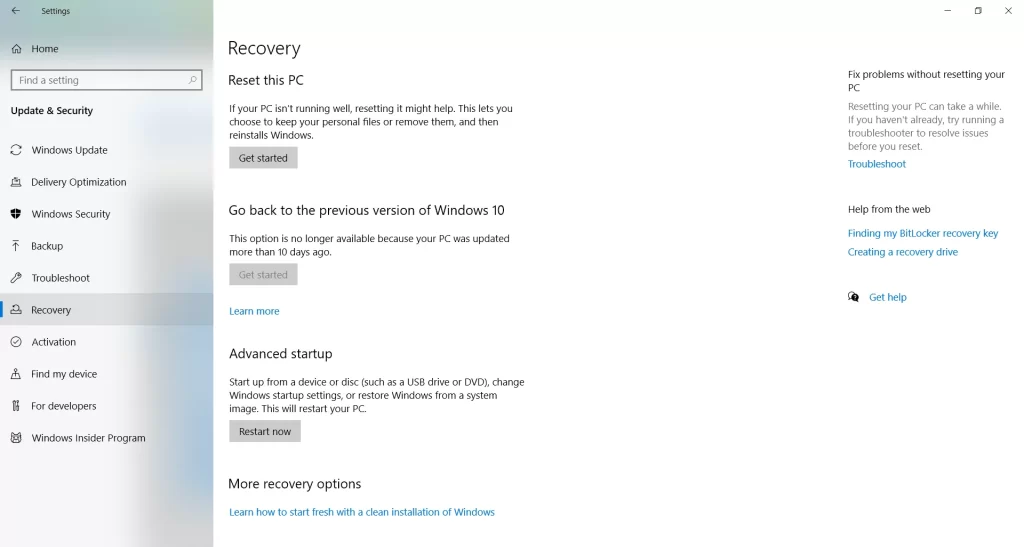
Task: Open the clean installation of Windows link
Action: point(362,512)
